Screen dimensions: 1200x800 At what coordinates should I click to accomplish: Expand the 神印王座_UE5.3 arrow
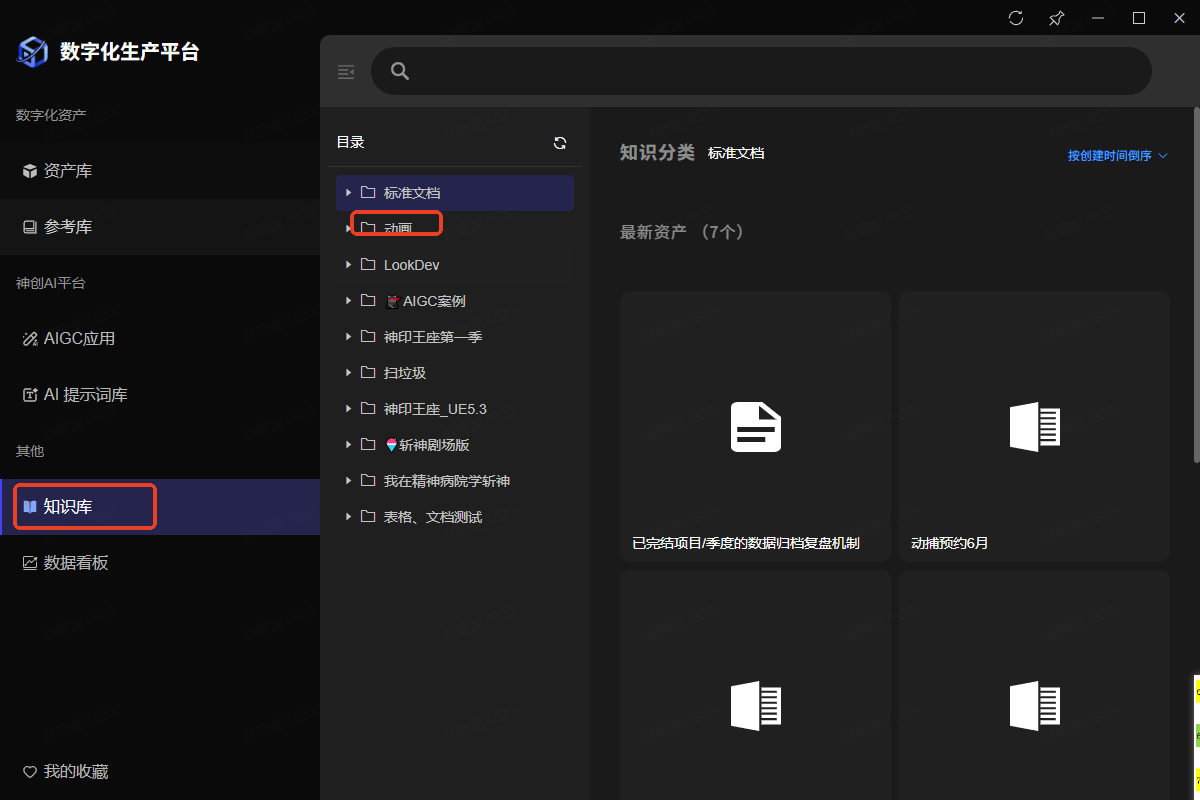[x=348, y=408]
